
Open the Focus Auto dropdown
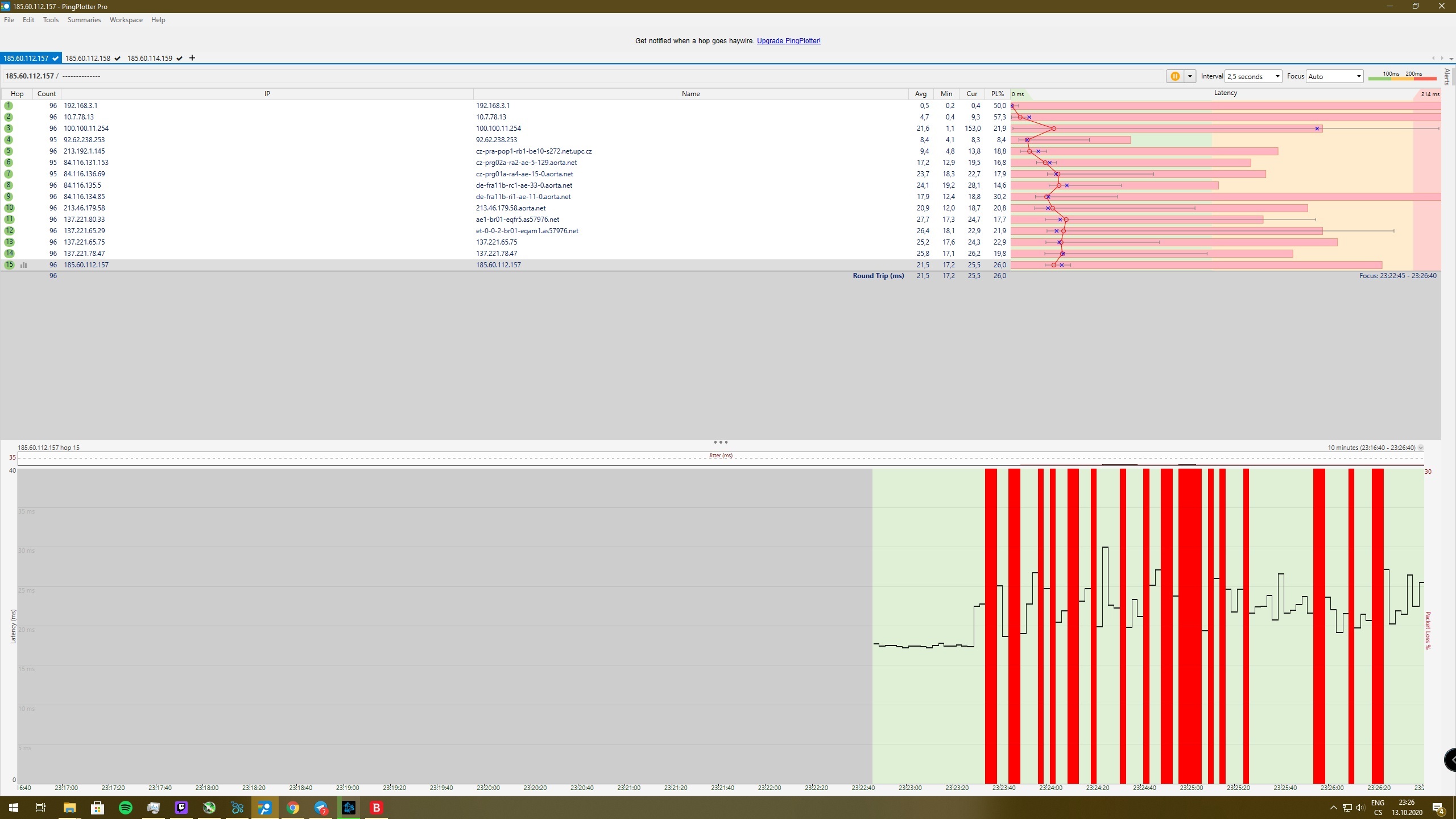click(1334, 76)
